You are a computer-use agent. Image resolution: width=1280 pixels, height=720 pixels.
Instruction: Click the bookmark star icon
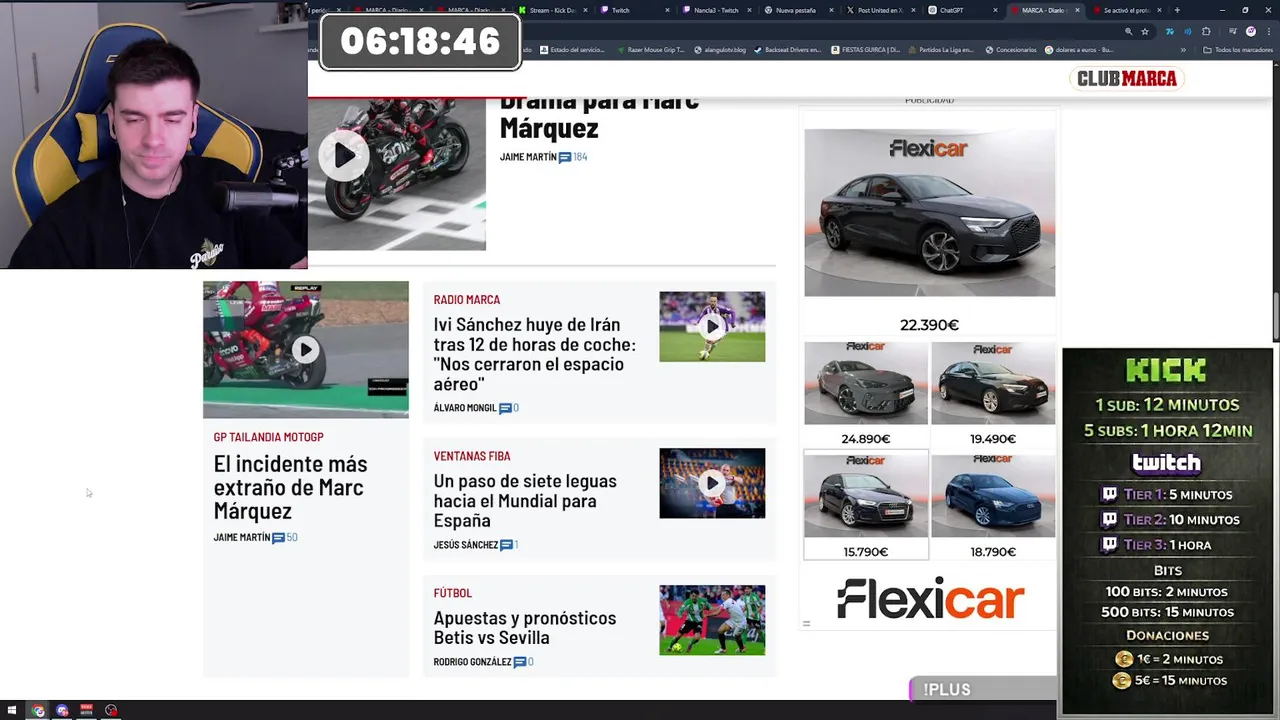click(x=1145, y=31)
